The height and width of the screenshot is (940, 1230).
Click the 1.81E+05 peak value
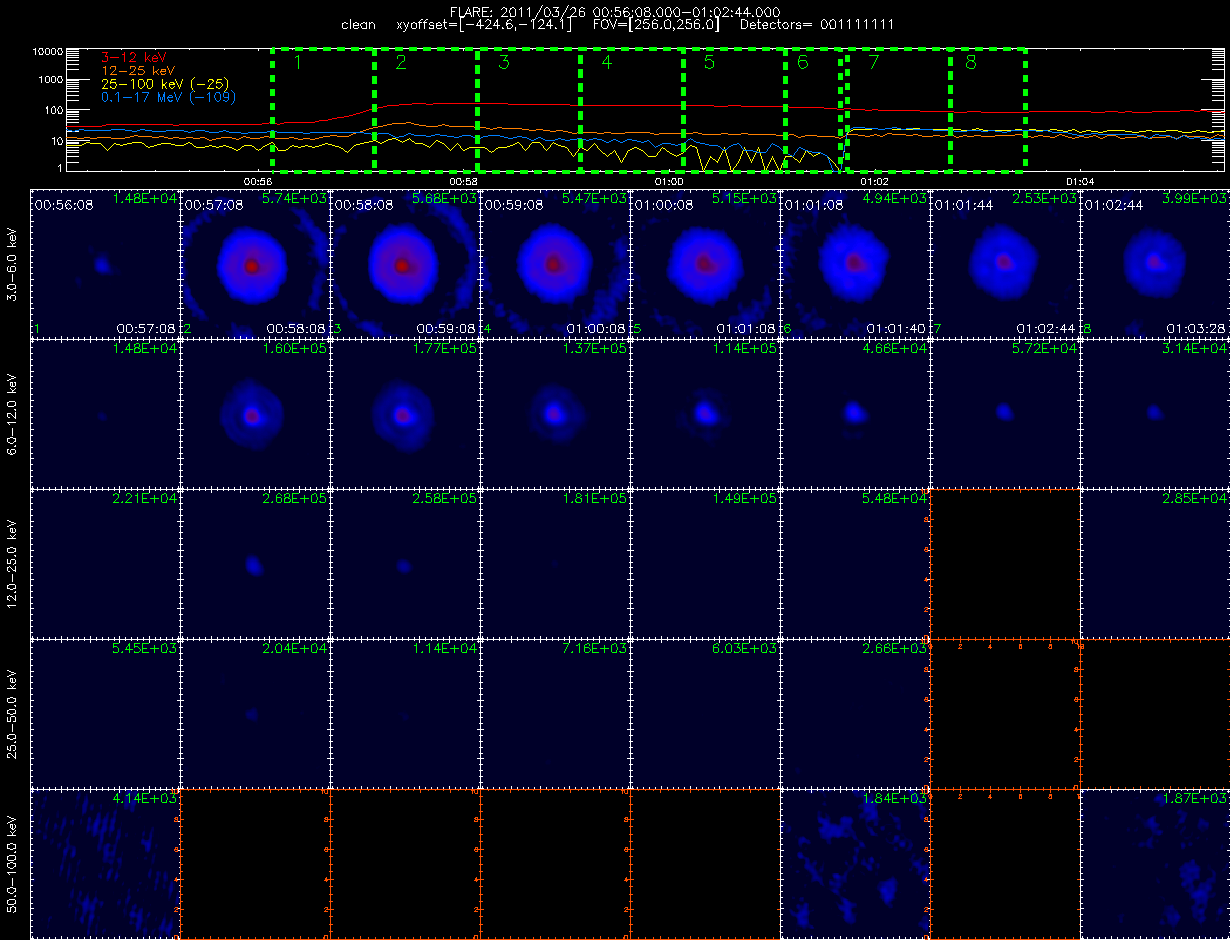(595, 498)
